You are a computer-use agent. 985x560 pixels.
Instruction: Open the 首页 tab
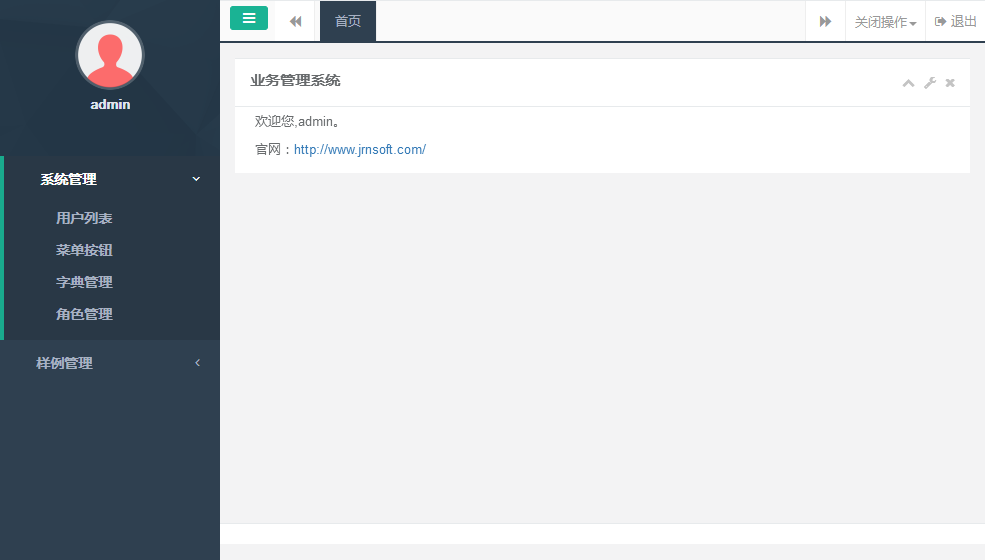[348, 21]
